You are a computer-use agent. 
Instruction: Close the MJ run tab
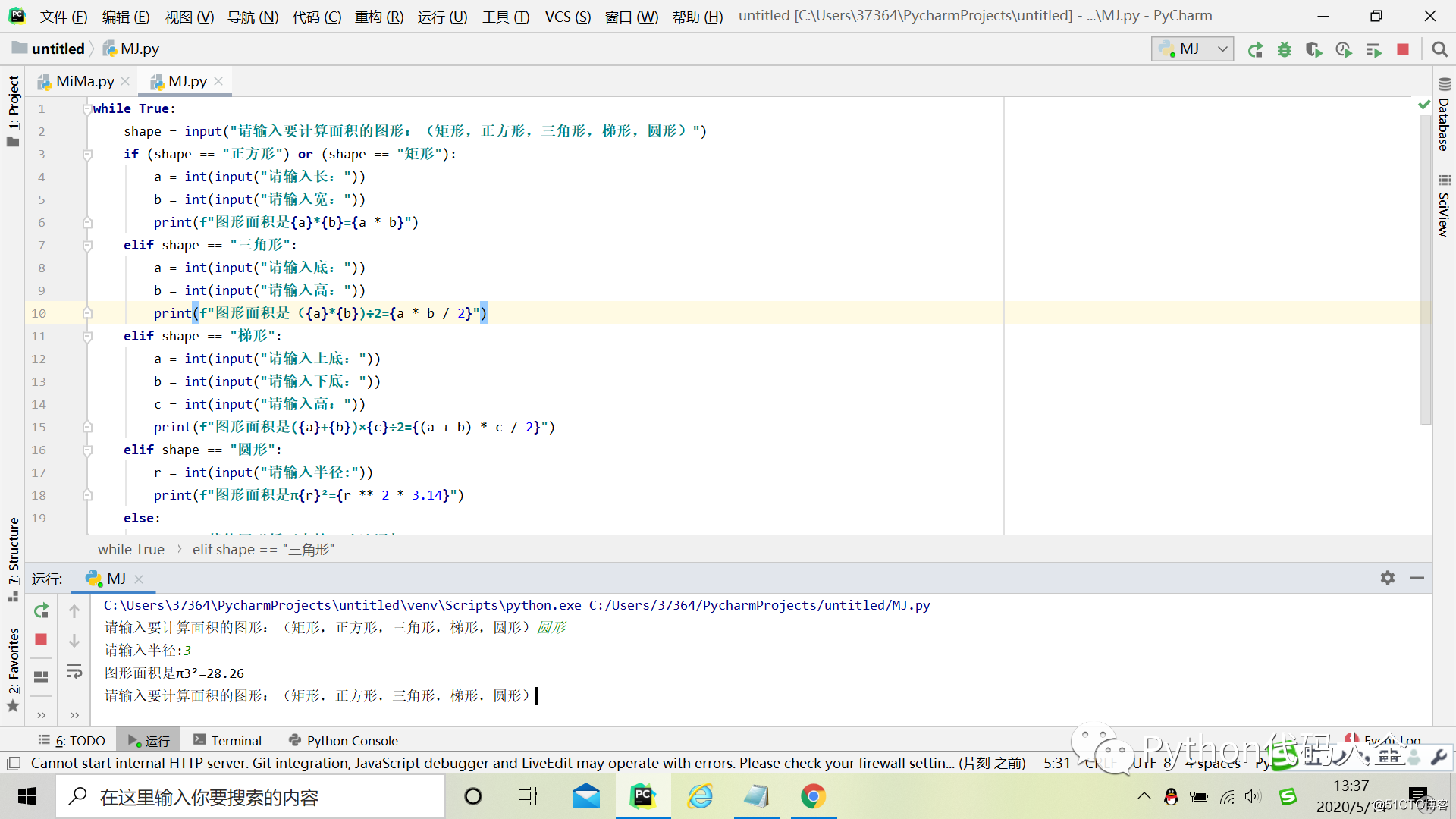pos(139,579)
